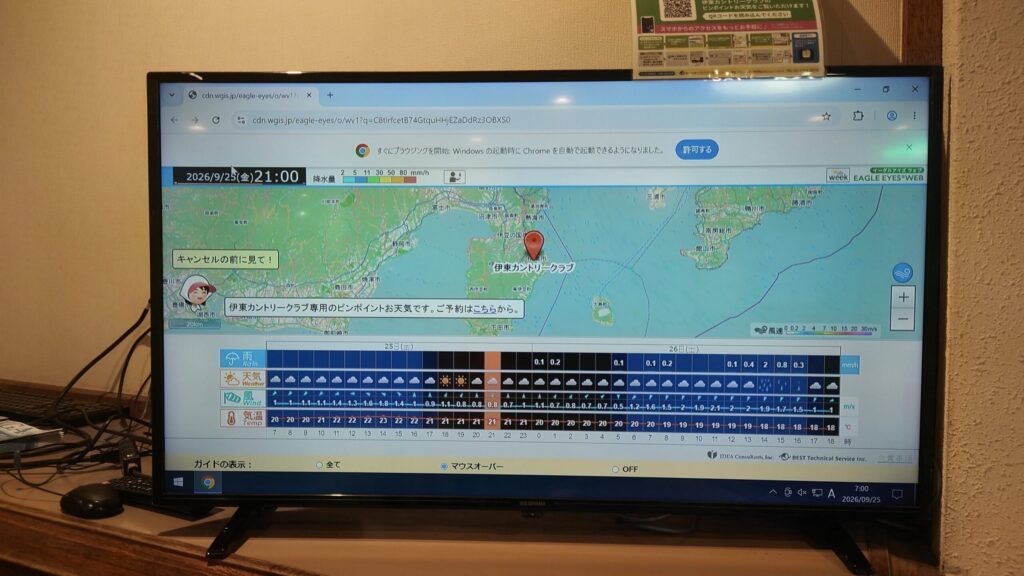The width and height of the screenshot is (1024, 576).
Task: Click the rainfall color legend bar
Action: 379,180
